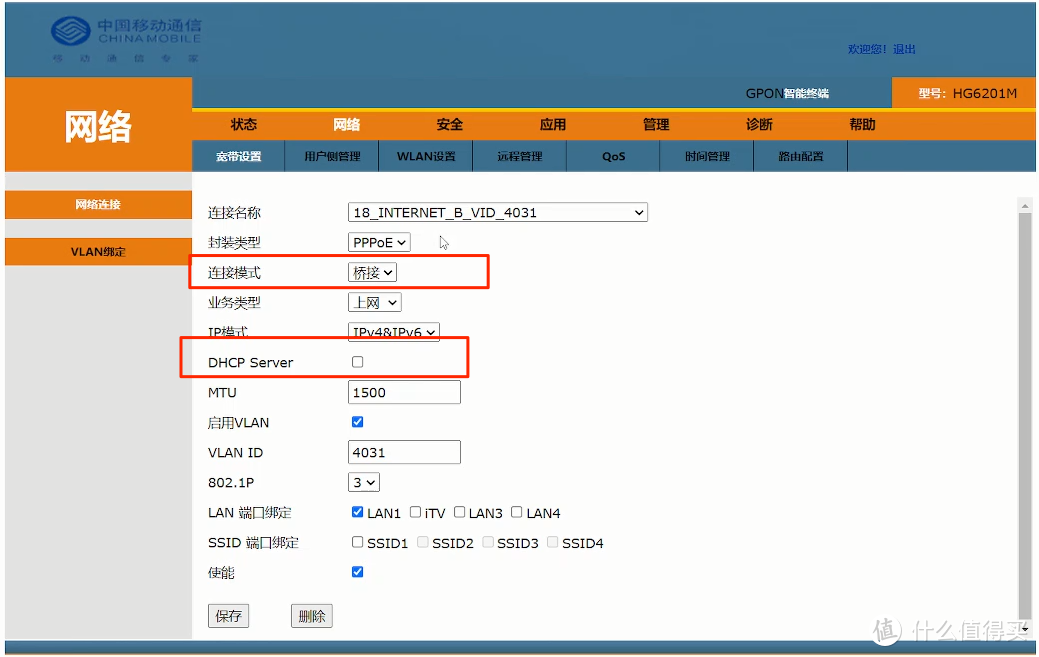Check the iTV LAN port binding
Image resolution: width=1039 pixels, height=657 pixels.
pos(415,512)
